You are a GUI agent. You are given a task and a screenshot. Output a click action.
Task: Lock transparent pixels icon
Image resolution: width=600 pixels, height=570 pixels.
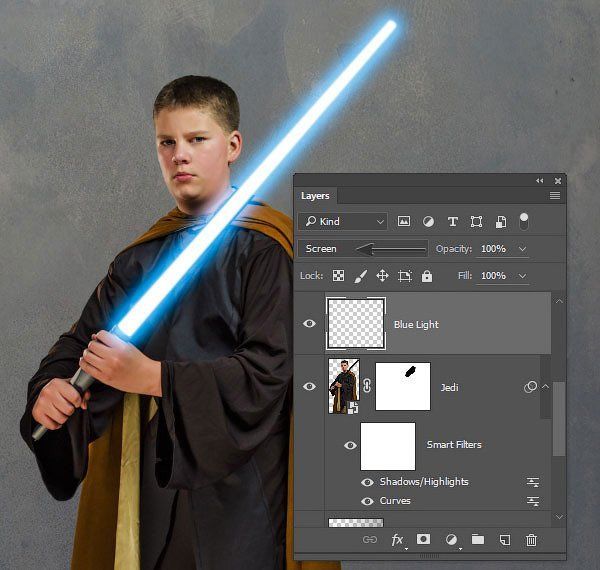338,275
